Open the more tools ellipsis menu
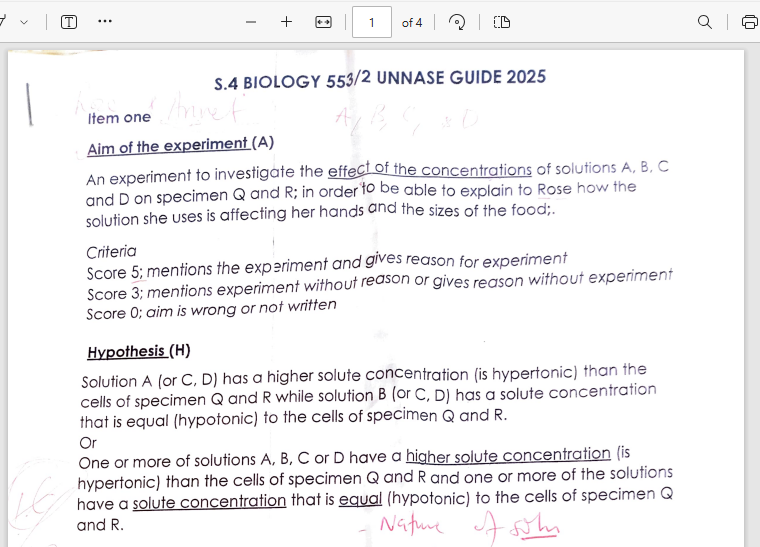Image resolution: width=760 pixels, height=547 pixels. click(x=105, y=21)
